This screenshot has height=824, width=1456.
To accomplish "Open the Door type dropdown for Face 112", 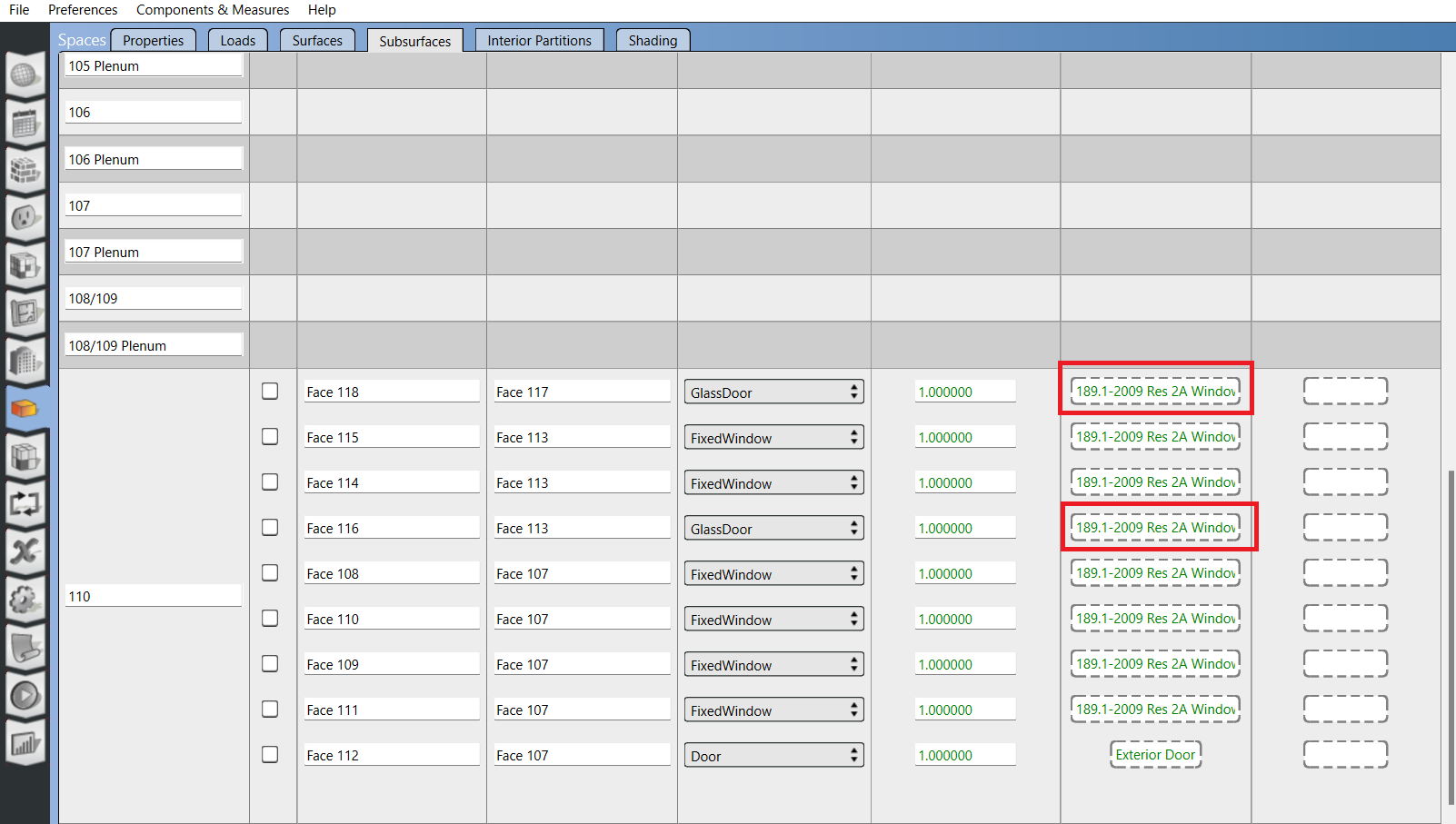I will [x=773, y=755].
